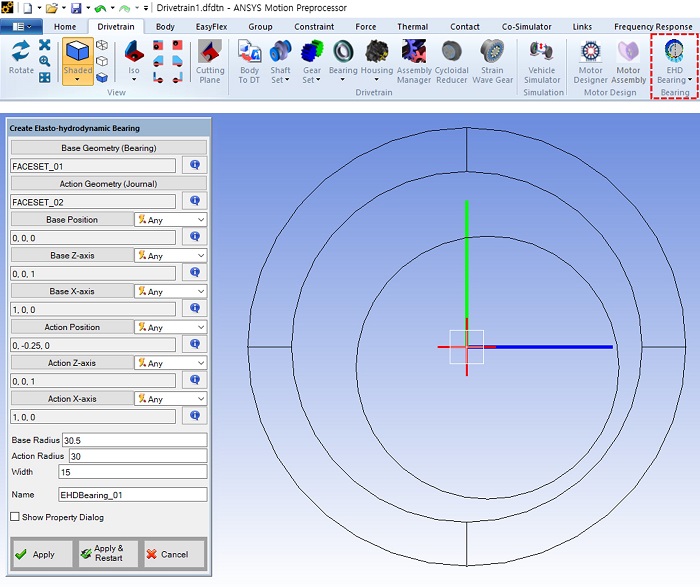700x587 pixels.
Task: Click the Base Radius input field
Action: [134, 440]
